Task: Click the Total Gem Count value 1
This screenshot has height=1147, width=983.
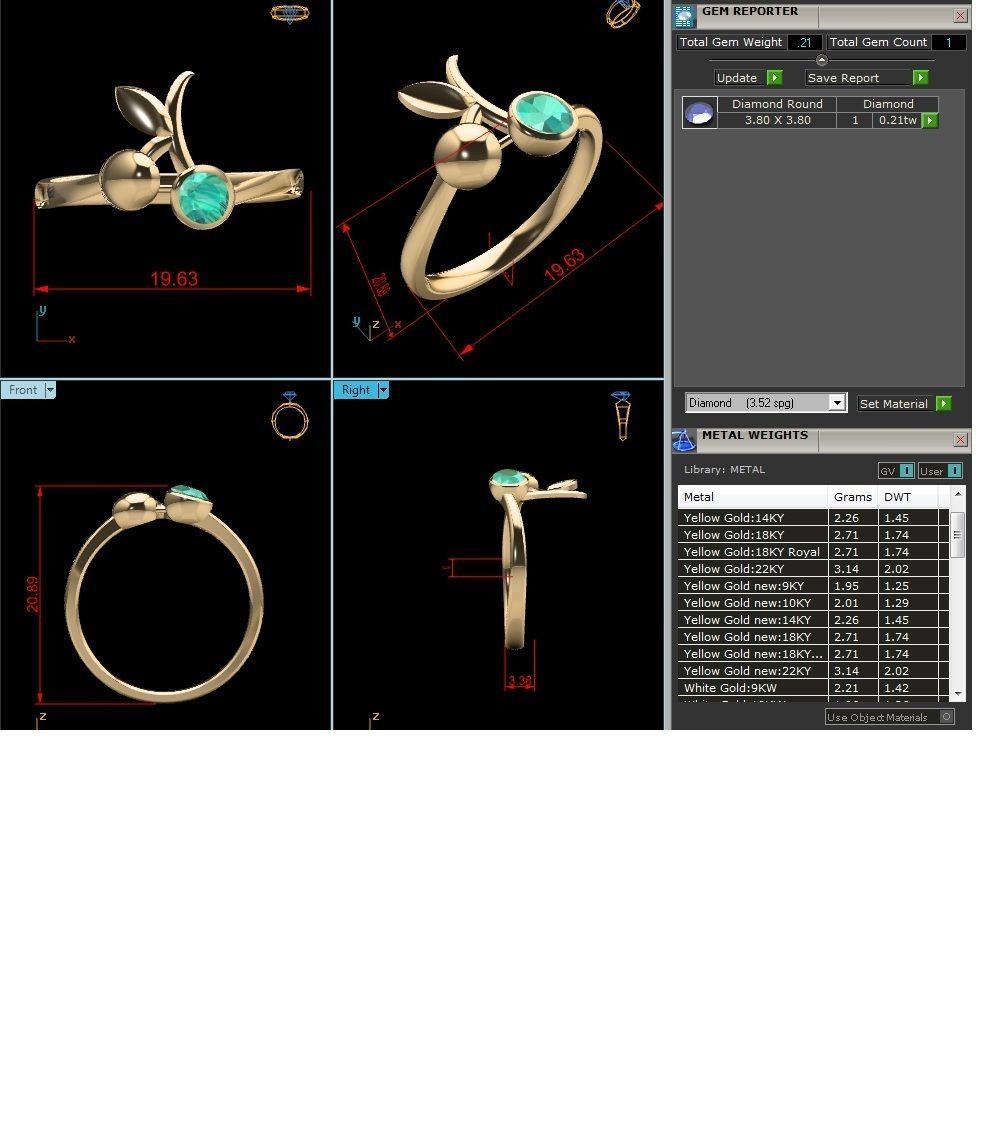Action: 949,42
